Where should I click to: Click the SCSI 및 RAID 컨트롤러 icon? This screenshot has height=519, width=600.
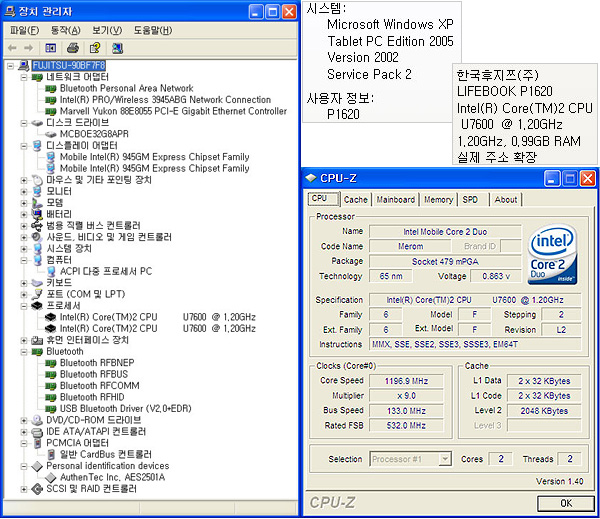[37, 489]
